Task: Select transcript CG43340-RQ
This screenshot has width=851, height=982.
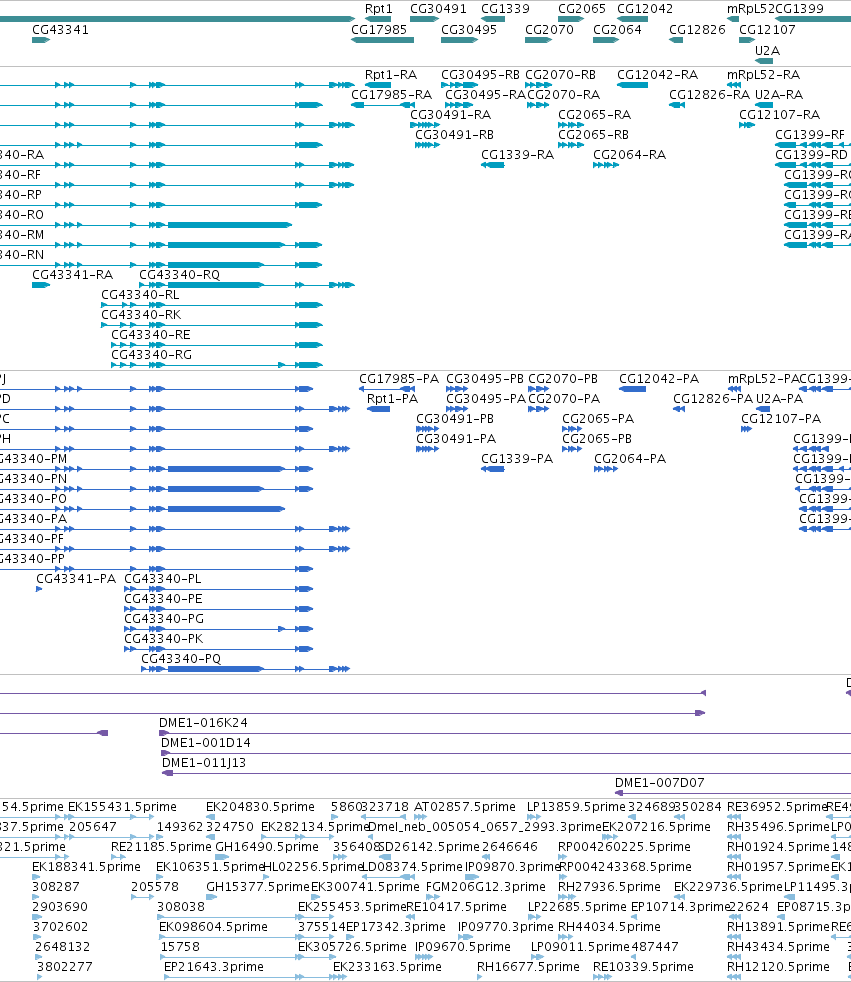Action: pyautogui.click(x=180, y=275)
